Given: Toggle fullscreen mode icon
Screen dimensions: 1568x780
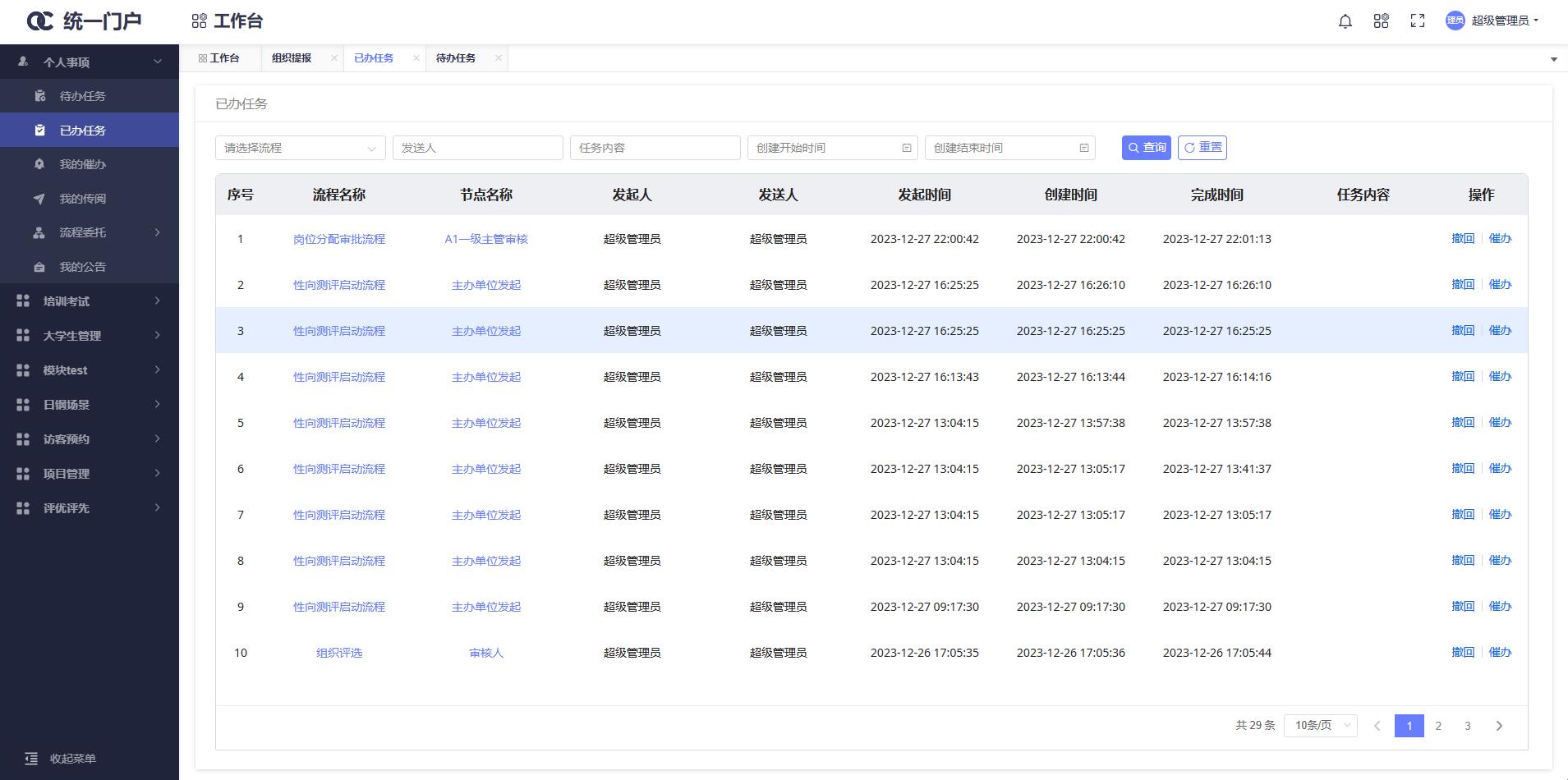Looking at the screenshot, I should [x=1417, y=21].
